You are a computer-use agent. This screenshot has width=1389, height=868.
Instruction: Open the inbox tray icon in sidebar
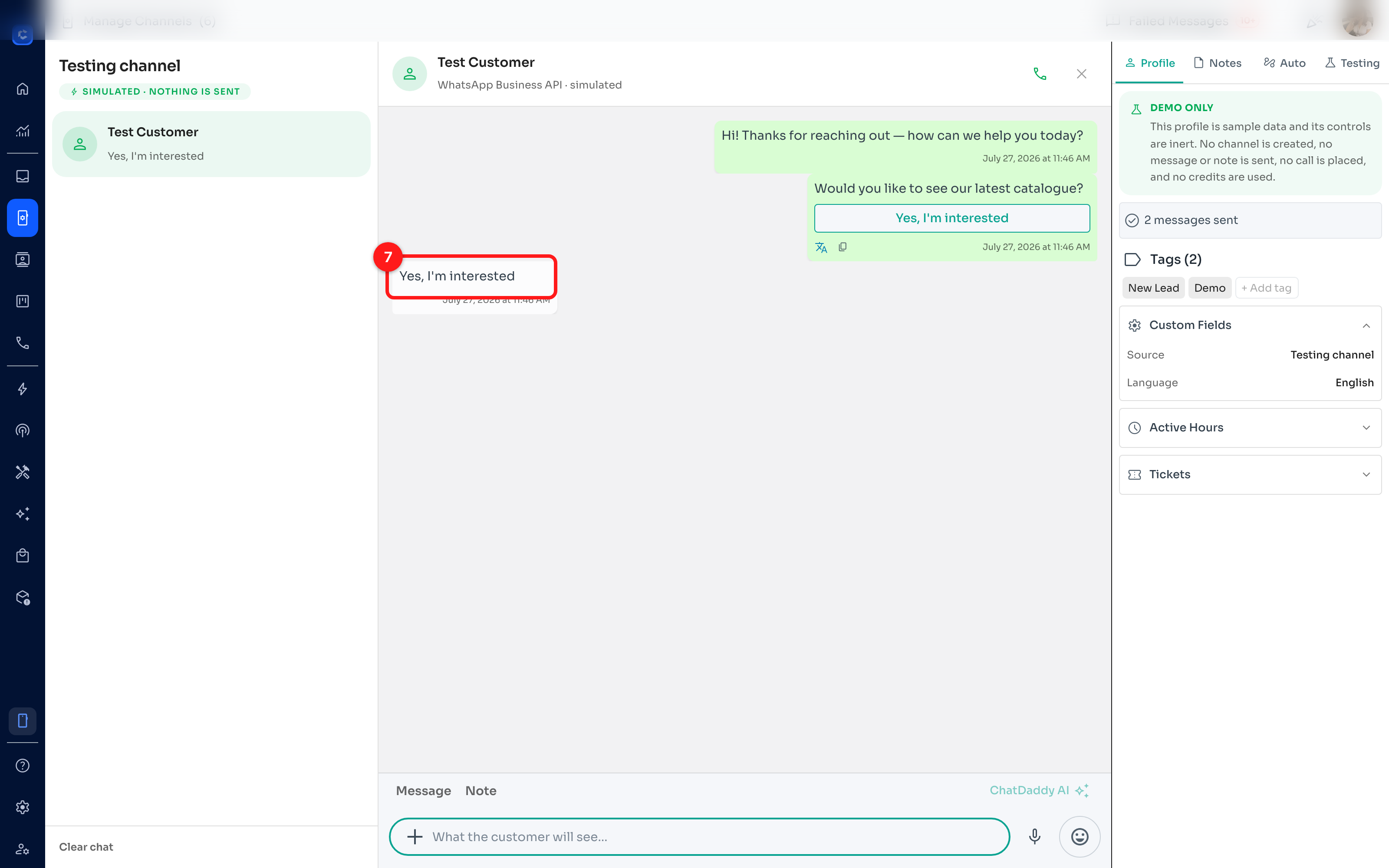[23, 176]
